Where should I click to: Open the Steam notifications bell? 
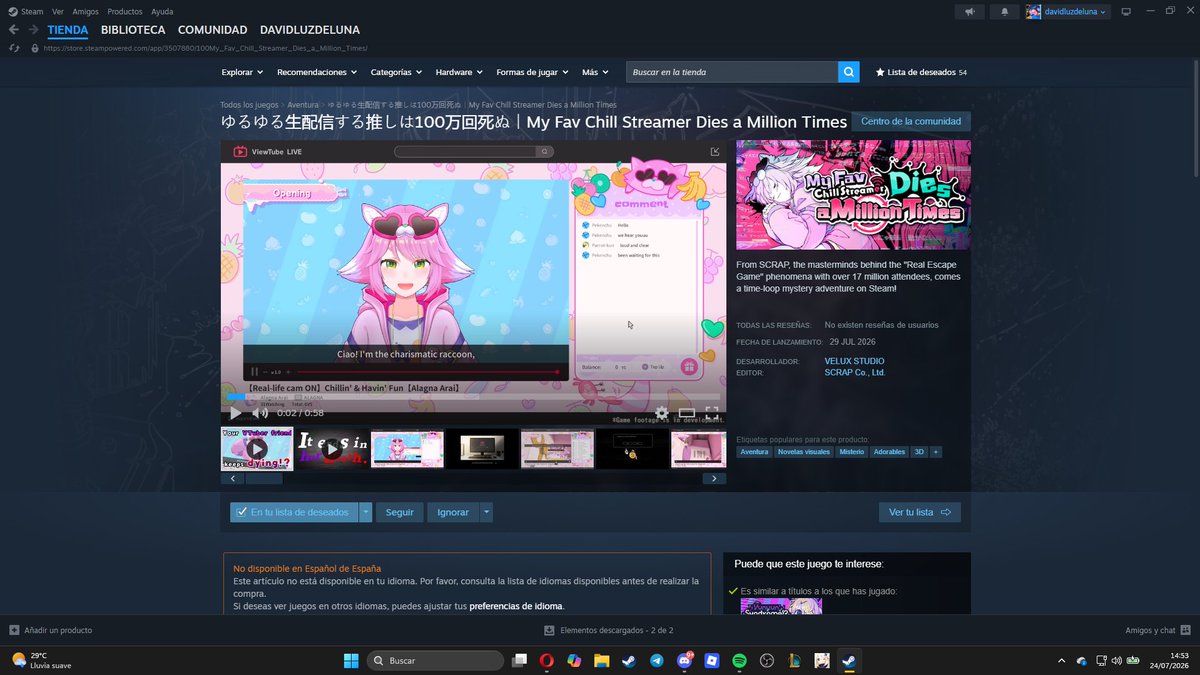tap(1004, 12)
